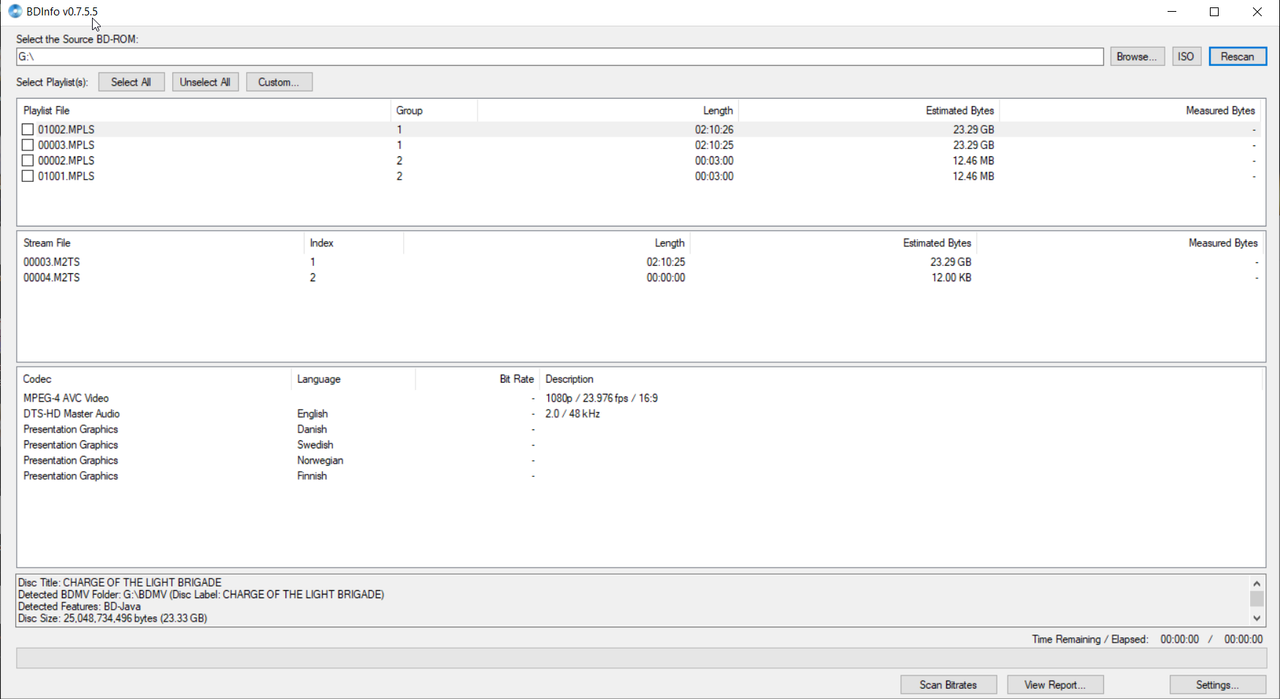Click the Disc Title line in log

pyautogui.click(x=120, y=582)
